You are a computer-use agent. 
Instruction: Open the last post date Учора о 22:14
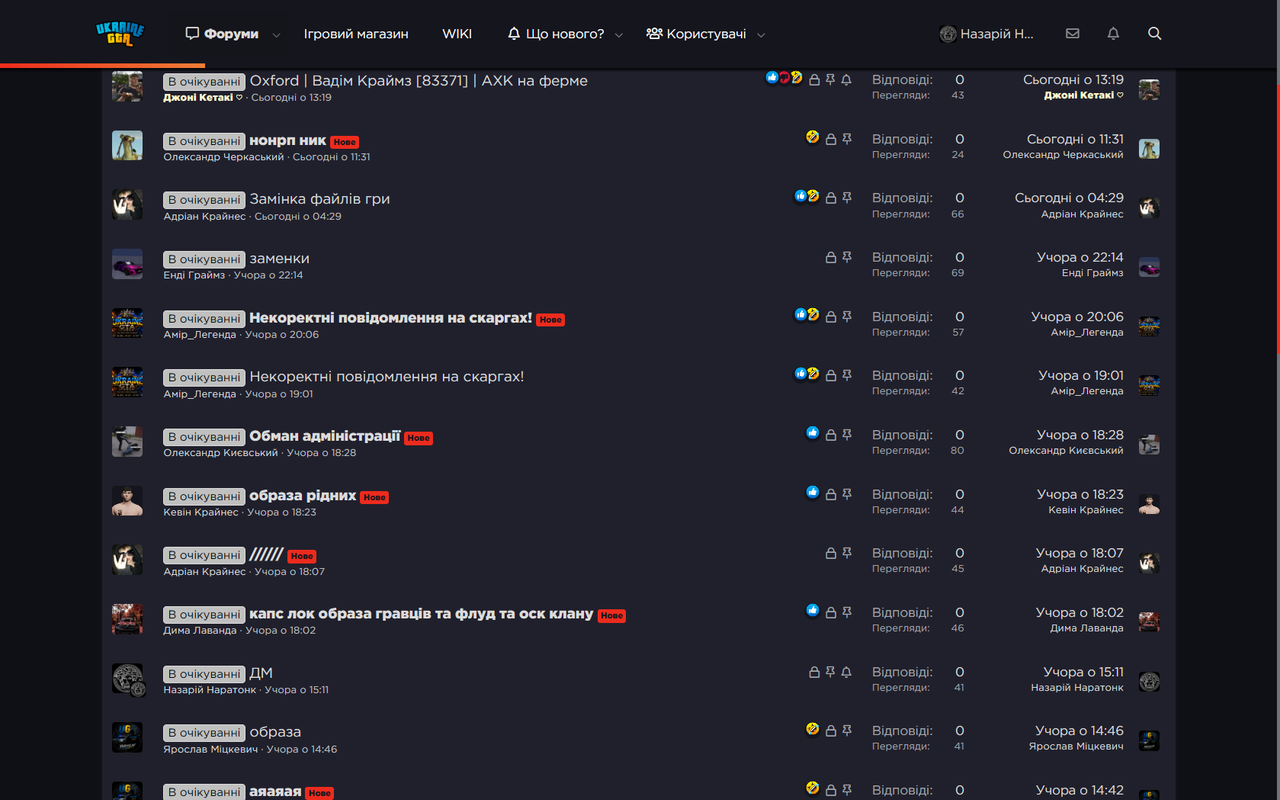(1080, 257)
